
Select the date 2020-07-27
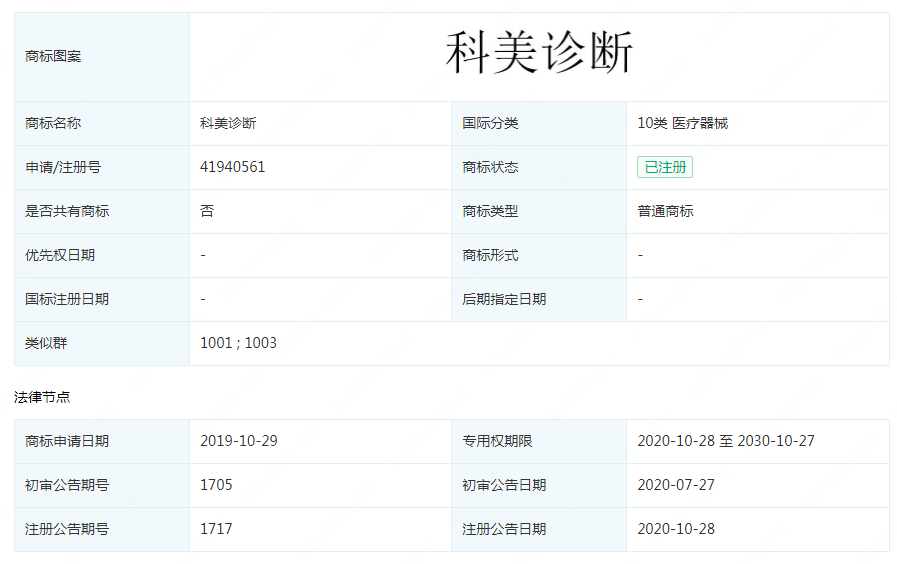tap(676, 485)
